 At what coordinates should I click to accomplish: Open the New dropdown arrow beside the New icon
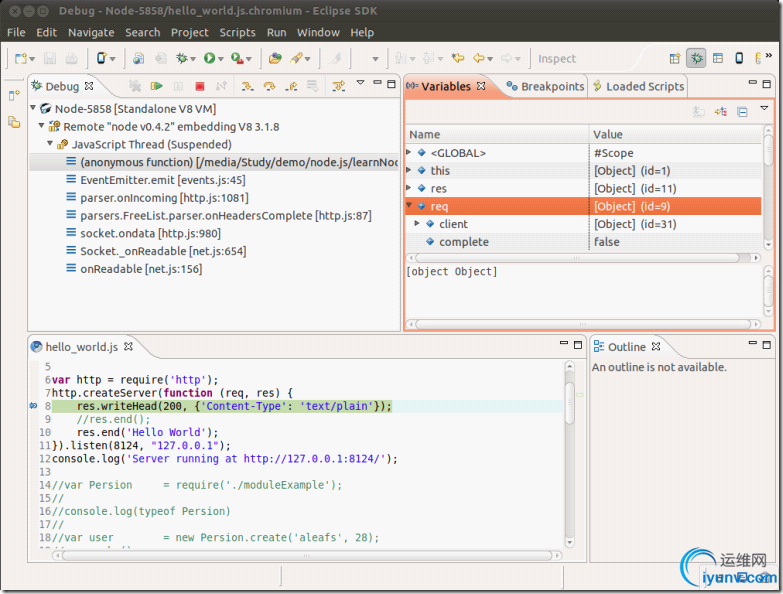pos(32,59)
